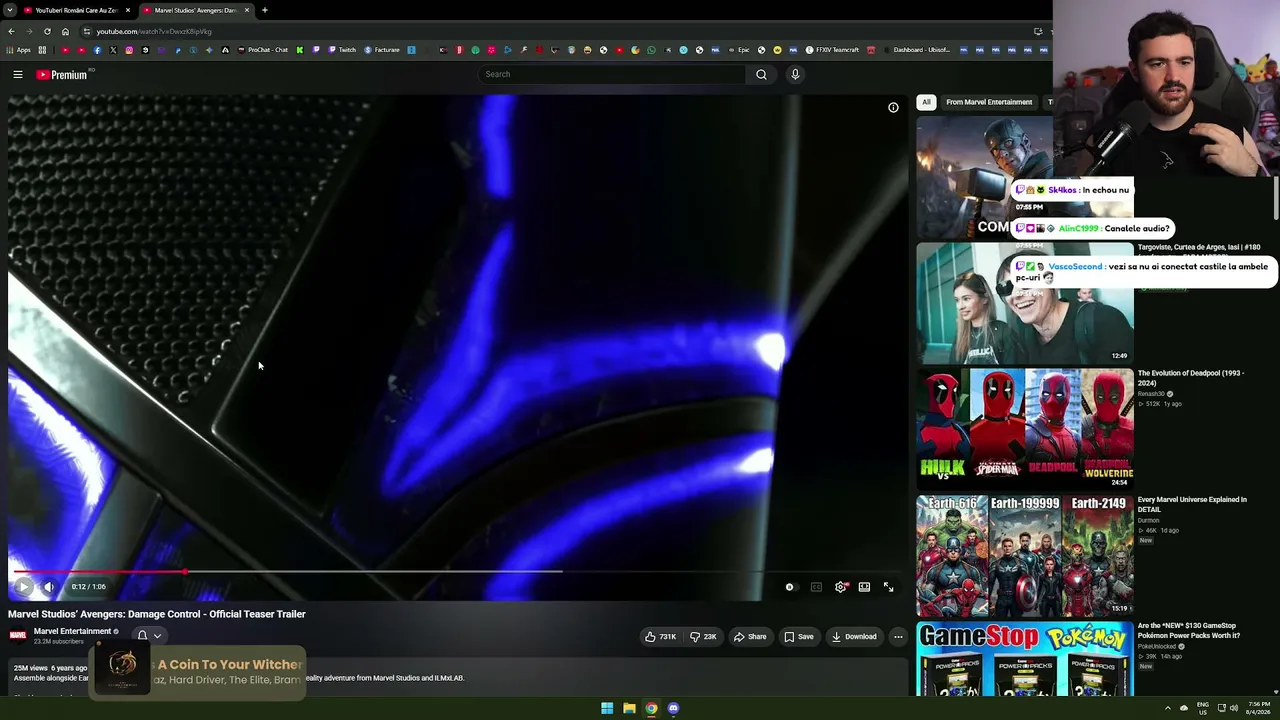This screenshot has height=720, width=1280.
Task: Show the video info card icon
Action: tap(893, 107)
